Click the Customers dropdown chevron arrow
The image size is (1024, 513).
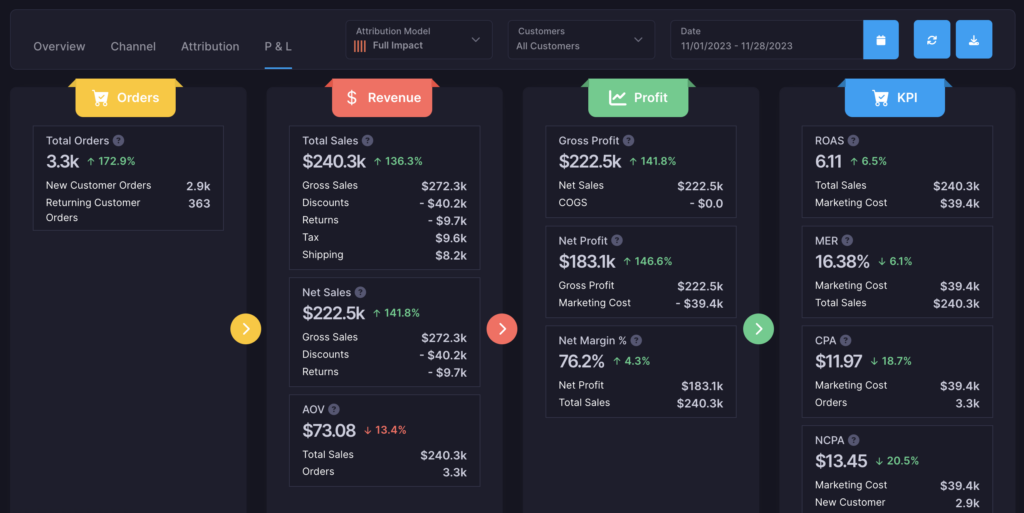[638, 40]
